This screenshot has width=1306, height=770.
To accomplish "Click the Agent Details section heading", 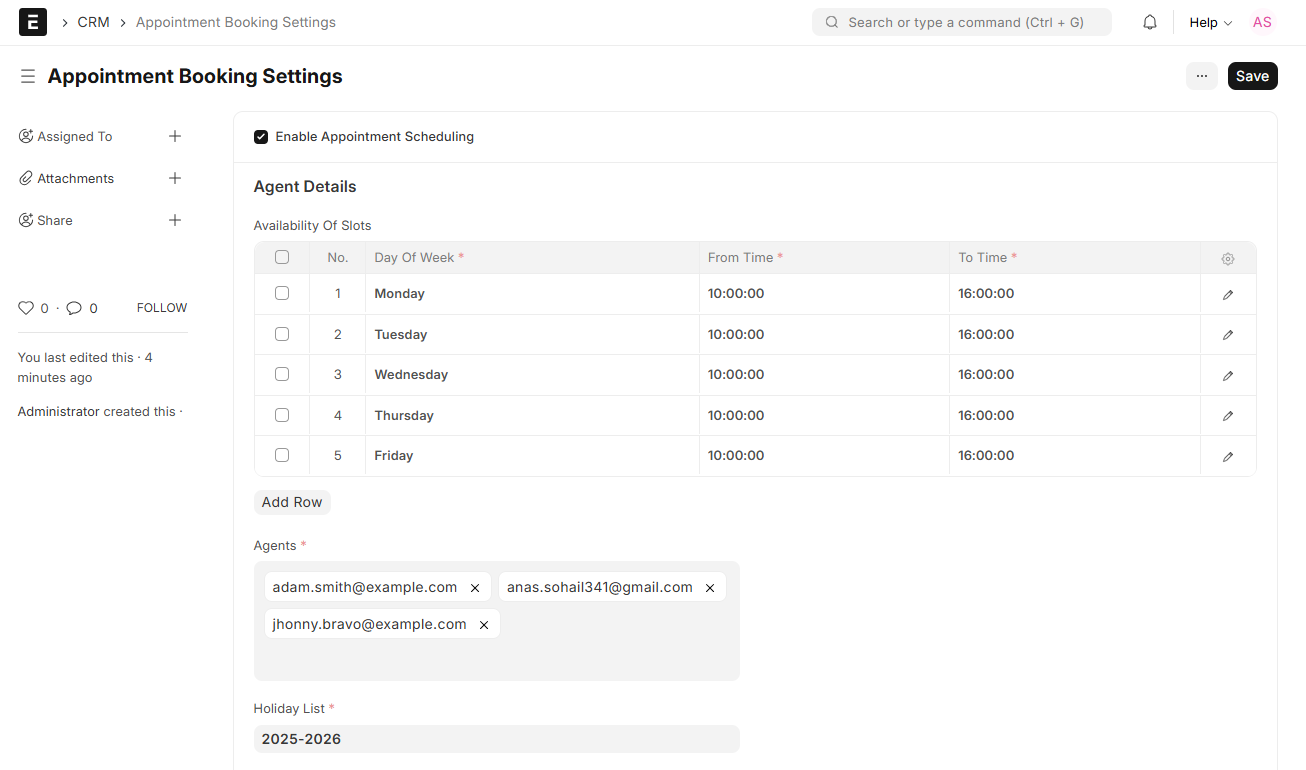I will (305, 187).
